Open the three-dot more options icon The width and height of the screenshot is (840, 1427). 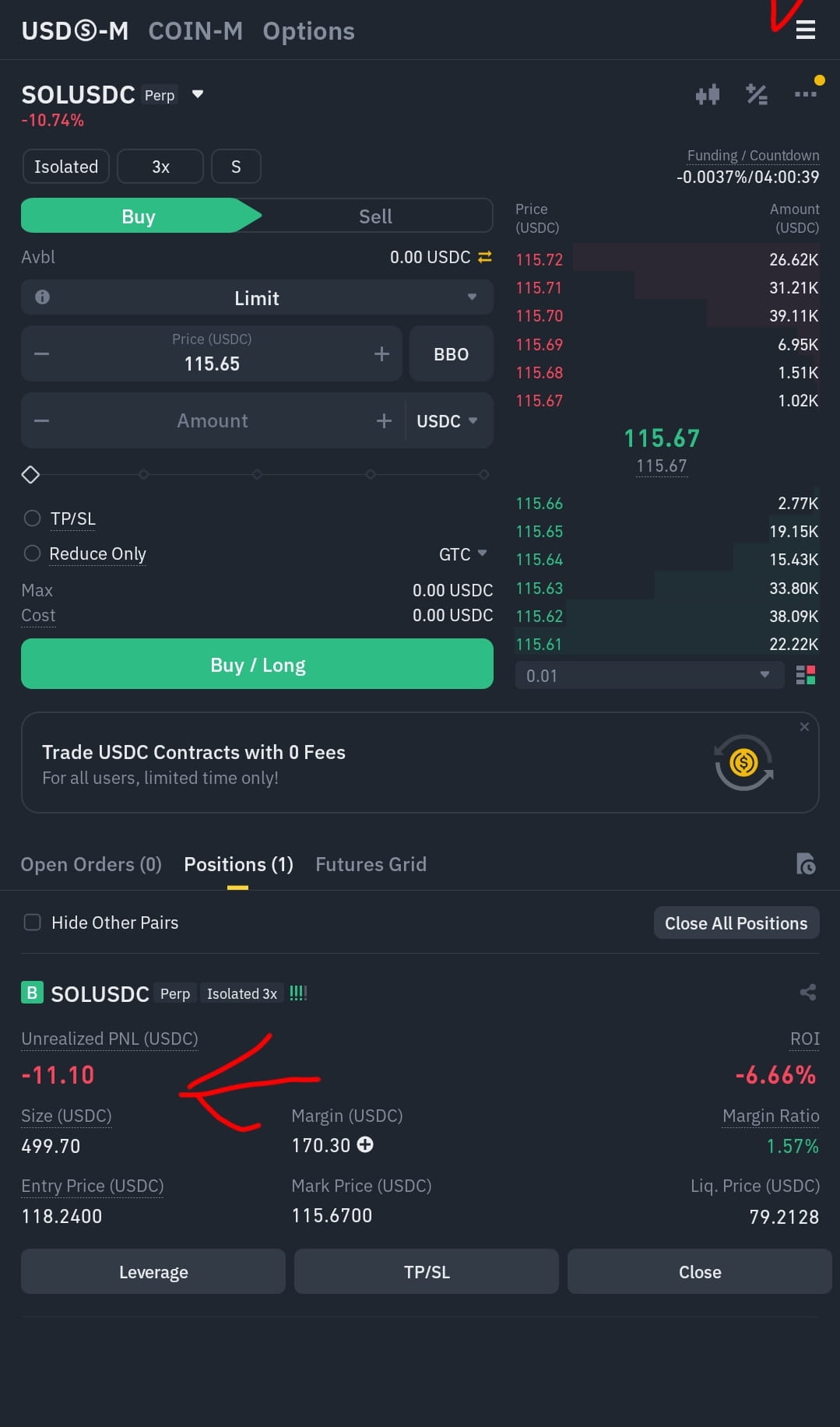tap(806, 94)
